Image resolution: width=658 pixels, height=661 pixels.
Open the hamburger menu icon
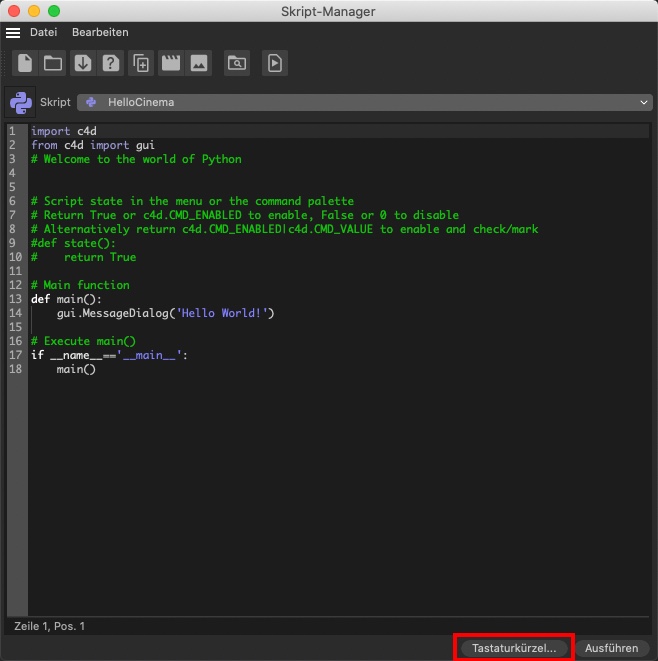[13, 33]
